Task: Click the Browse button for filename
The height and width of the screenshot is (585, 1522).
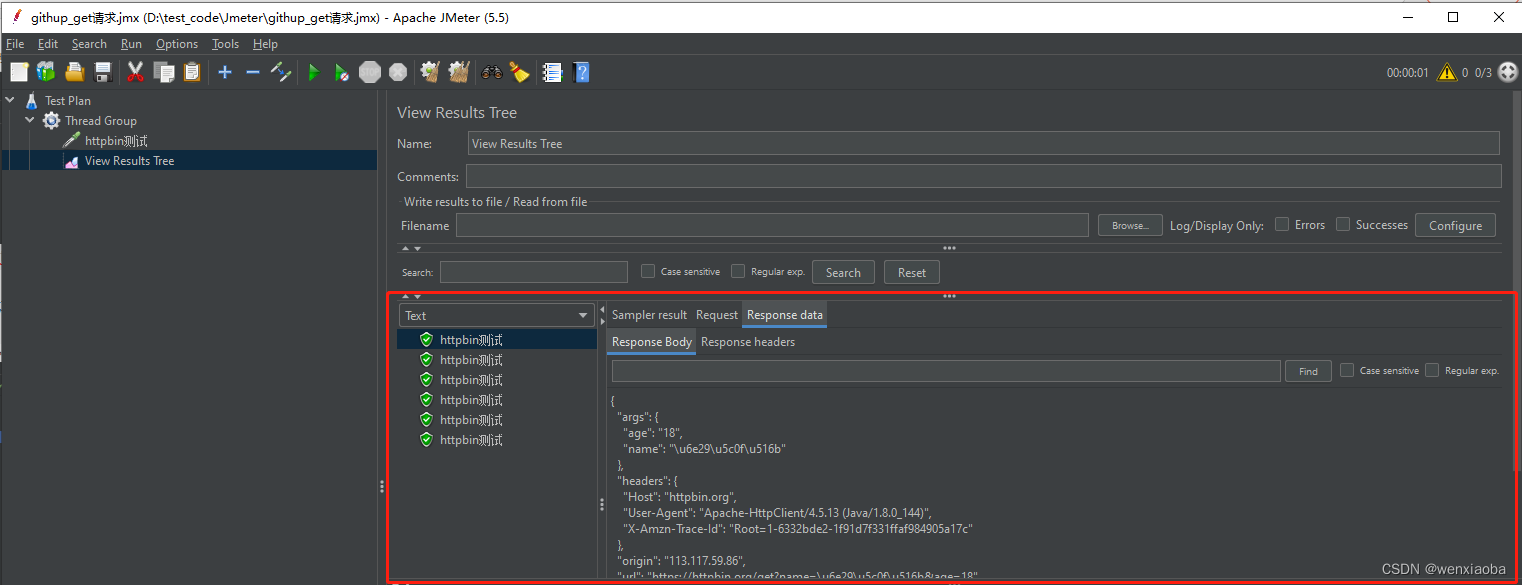Action: click(1129, 224)
